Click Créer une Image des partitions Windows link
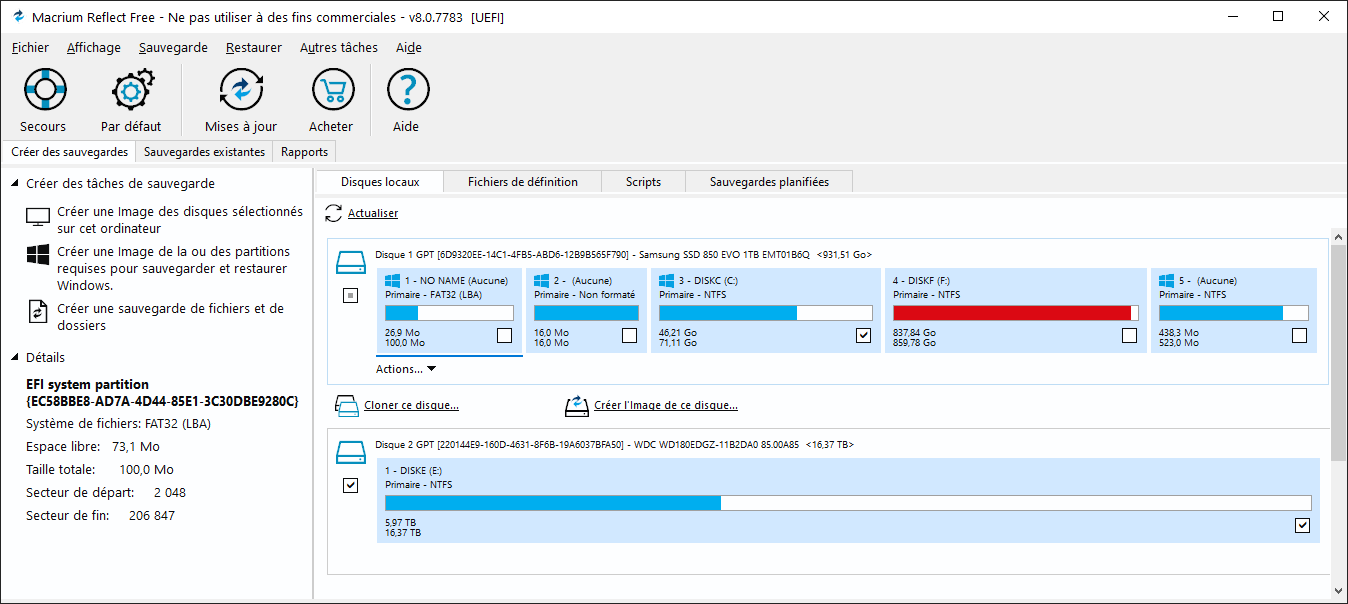The image size is (1348, 604). (x=174, y=268)
